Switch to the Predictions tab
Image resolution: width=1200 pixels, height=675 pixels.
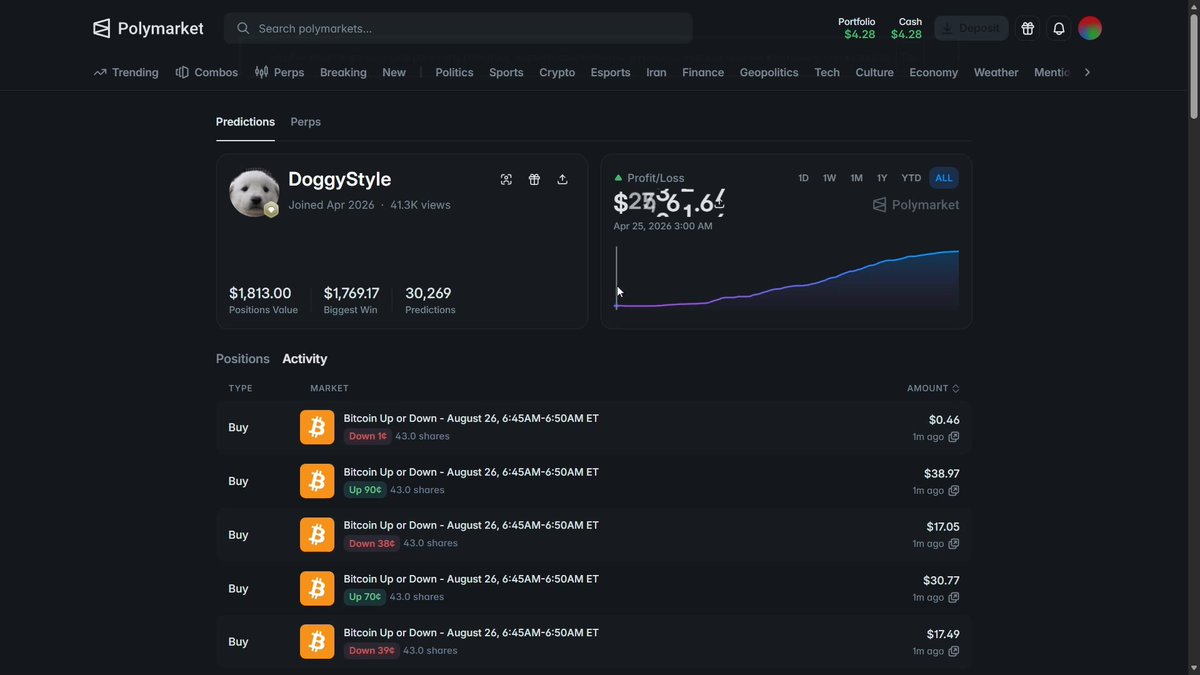(245, 122)
